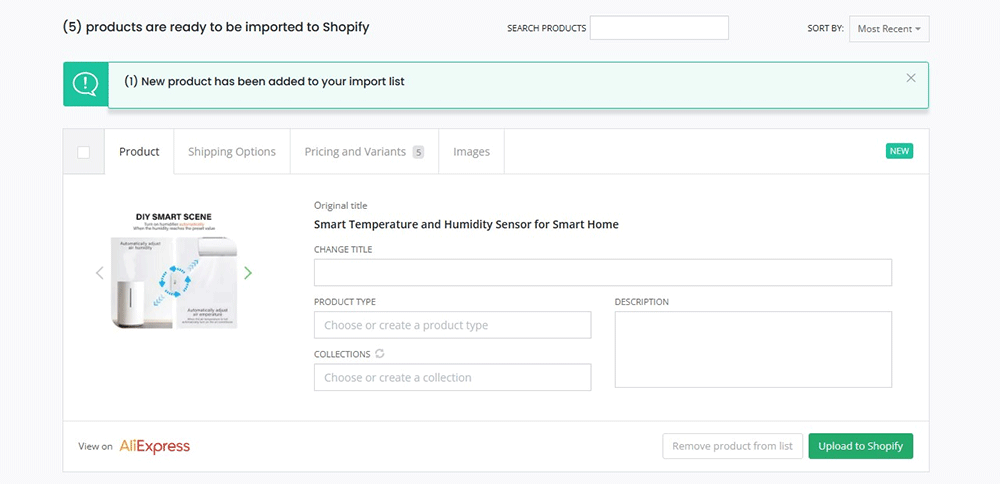Open the Pricing and Variants tab

[355, 152]
